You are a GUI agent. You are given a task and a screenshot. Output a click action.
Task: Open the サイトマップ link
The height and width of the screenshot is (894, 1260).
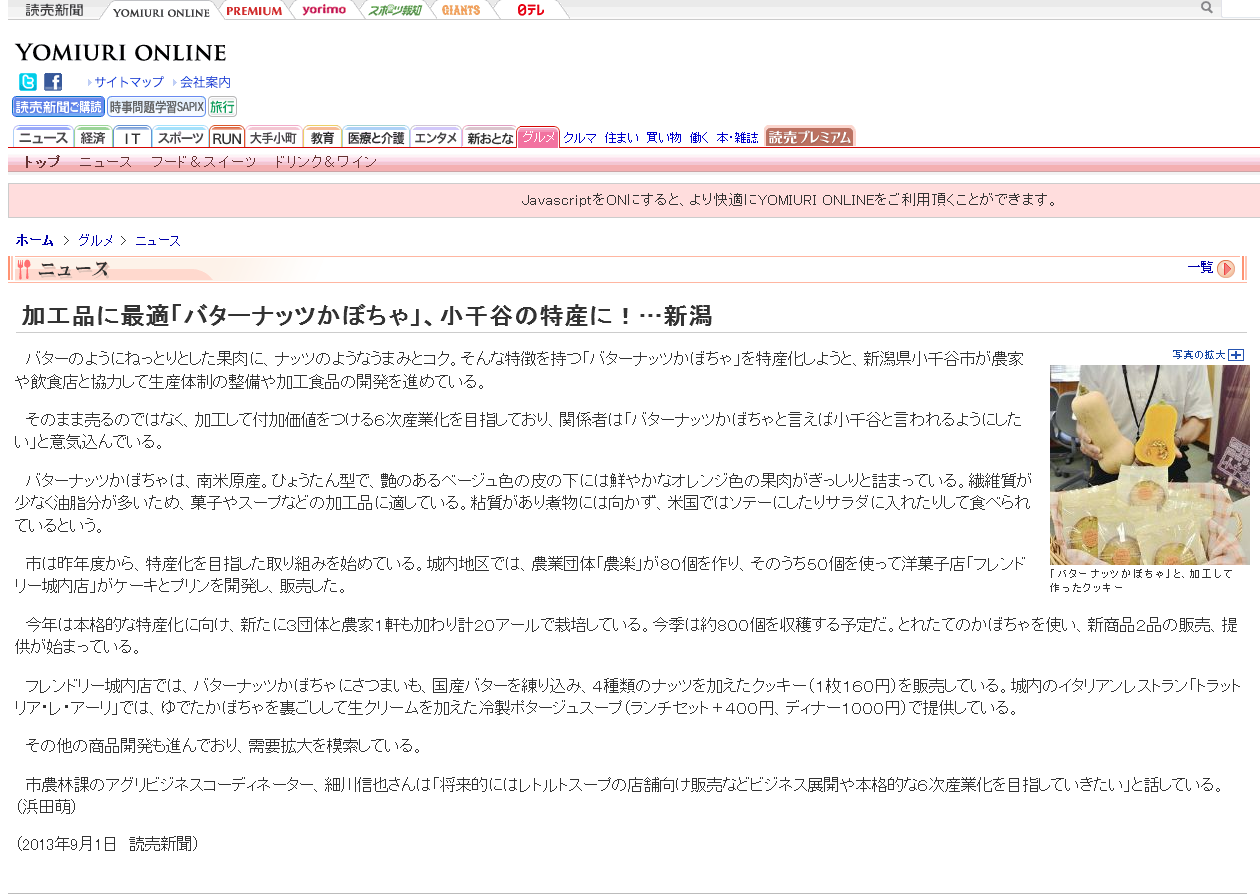coord(129,82)
